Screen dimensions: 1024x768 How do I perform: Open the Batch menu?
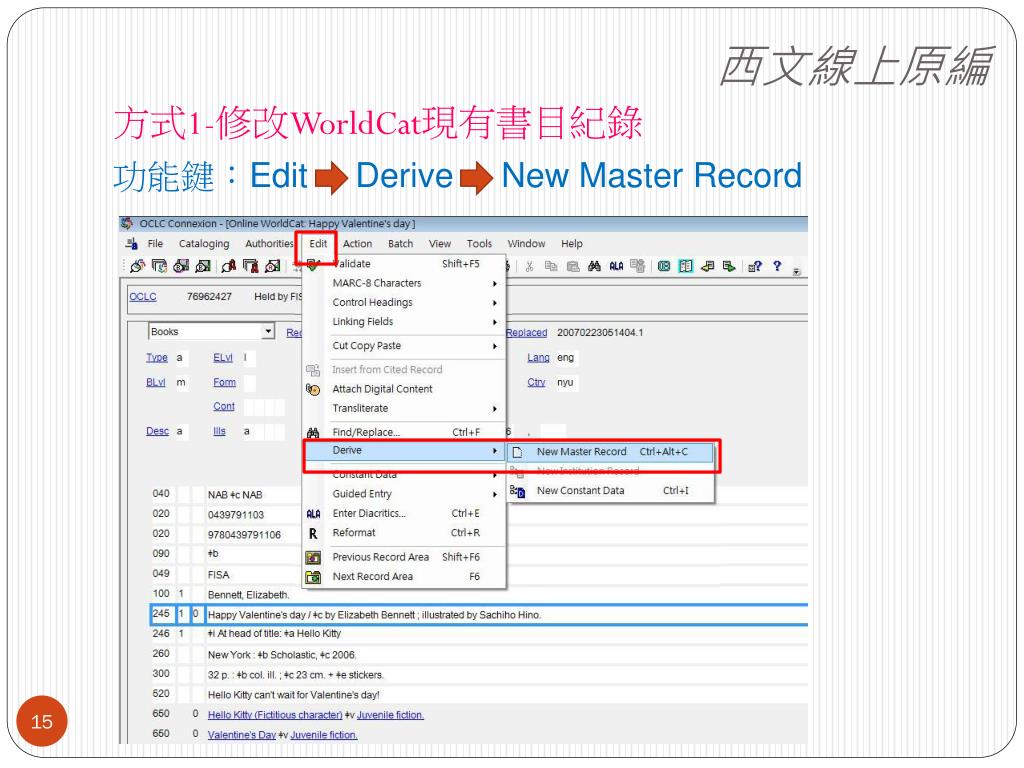coord(400,244)
